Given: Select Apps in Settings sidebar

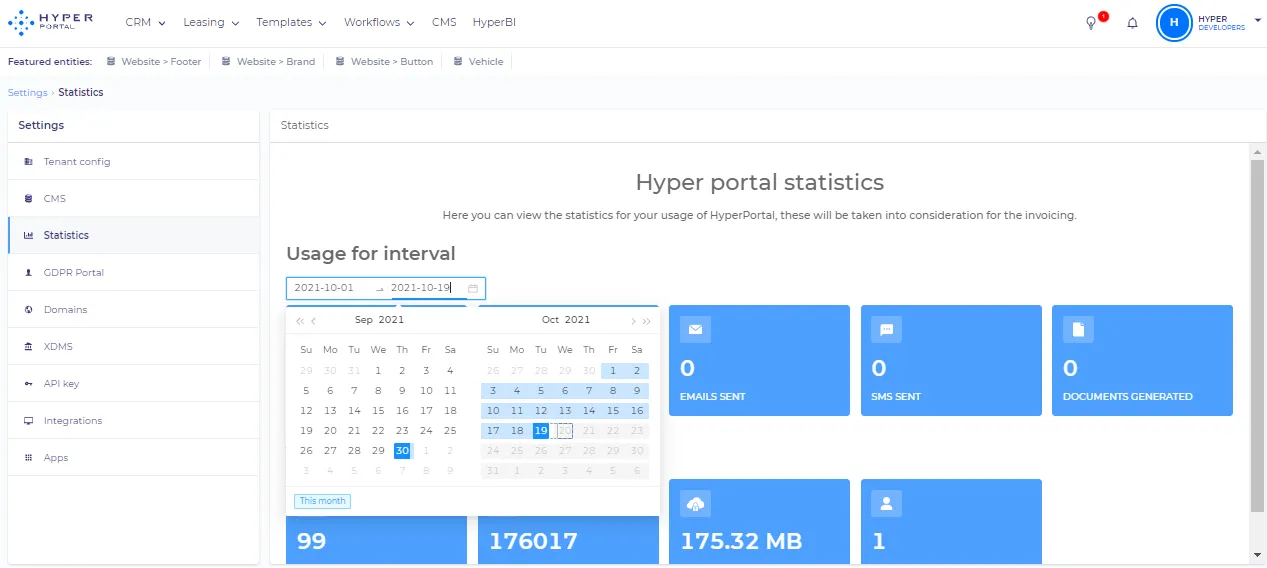Looking at the screenshot, I should click(133, 458).
